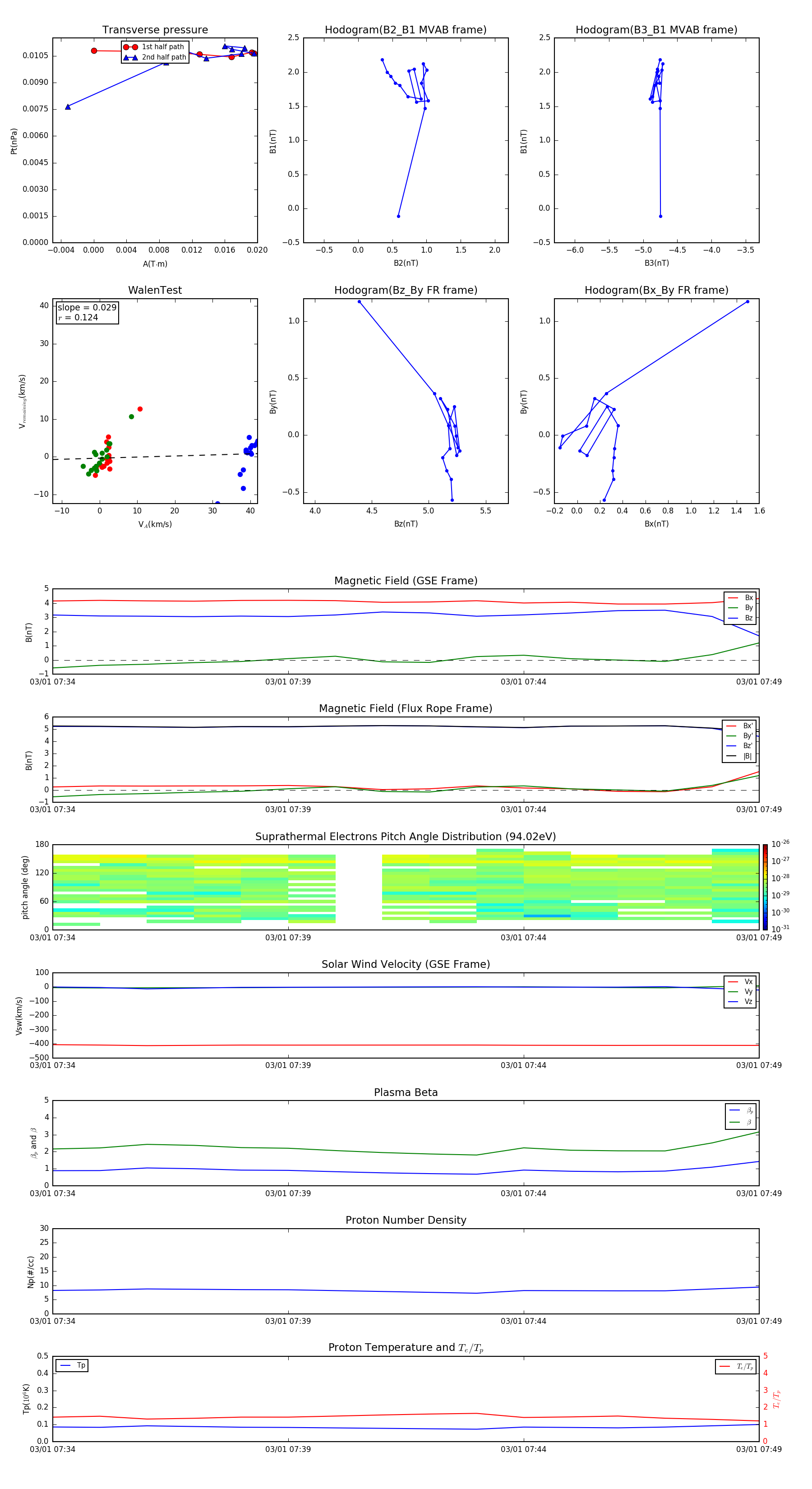Click the 'Vz' legend entry in velocity plot

[740, 1001]
